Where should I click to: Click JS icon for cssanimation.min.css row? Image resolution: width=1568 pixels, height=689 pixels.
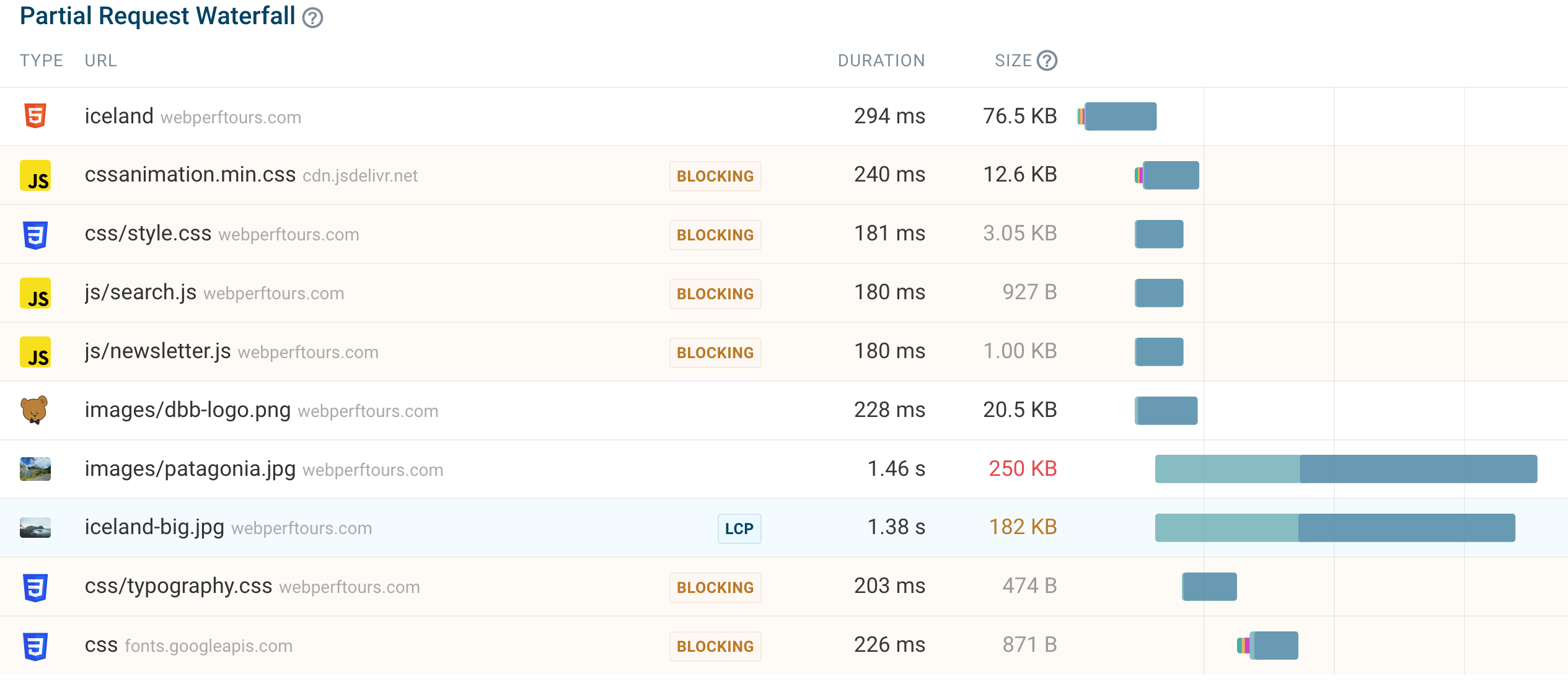35,175
